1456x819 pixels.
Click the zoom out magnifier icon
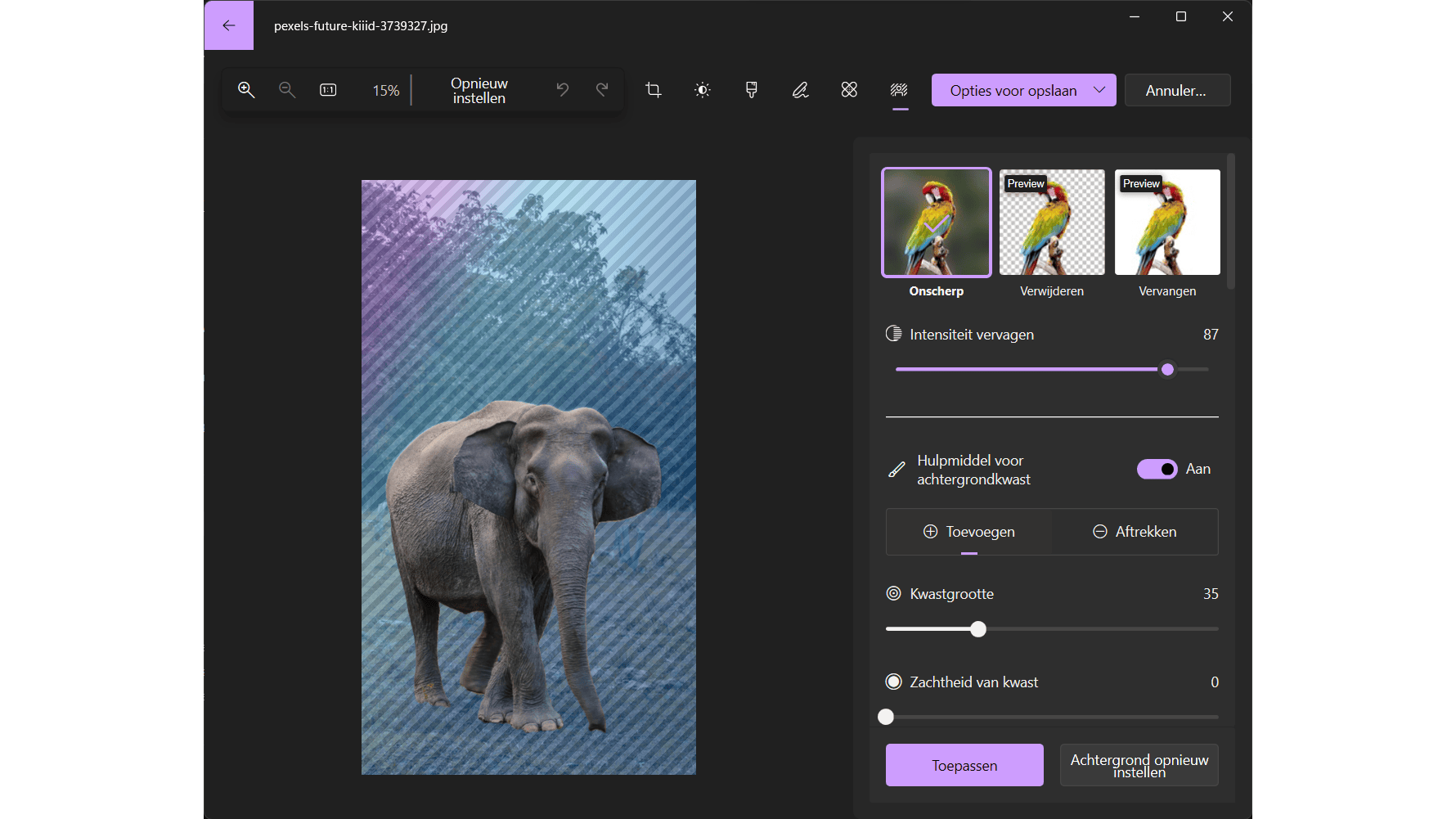(287, 90)
